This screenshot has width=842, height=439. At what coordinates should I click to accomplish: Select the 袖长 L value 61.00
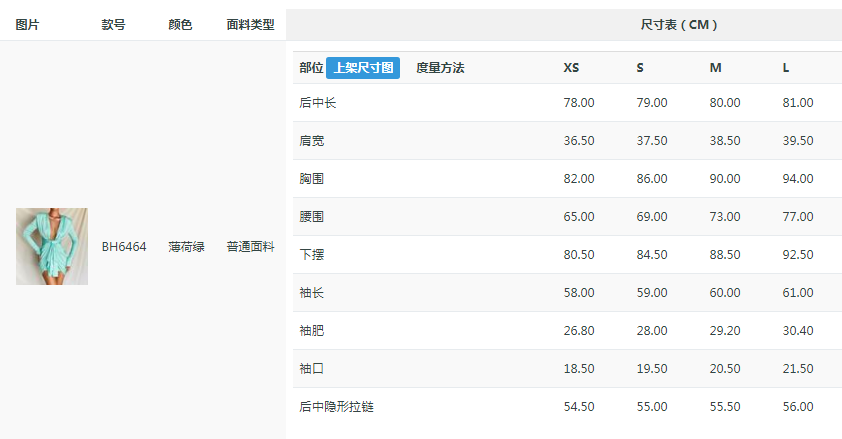coord(798,292)
